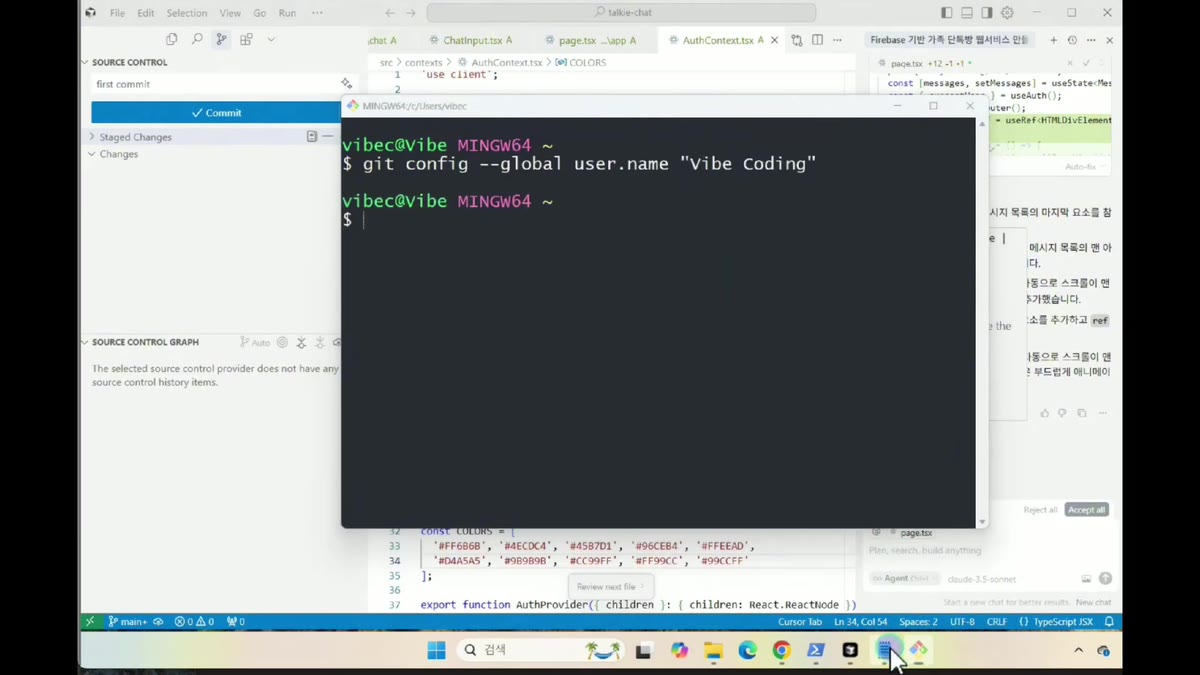Open the Extensions view icon
Screen dimensions: 1200x675
tap(246, 39)
